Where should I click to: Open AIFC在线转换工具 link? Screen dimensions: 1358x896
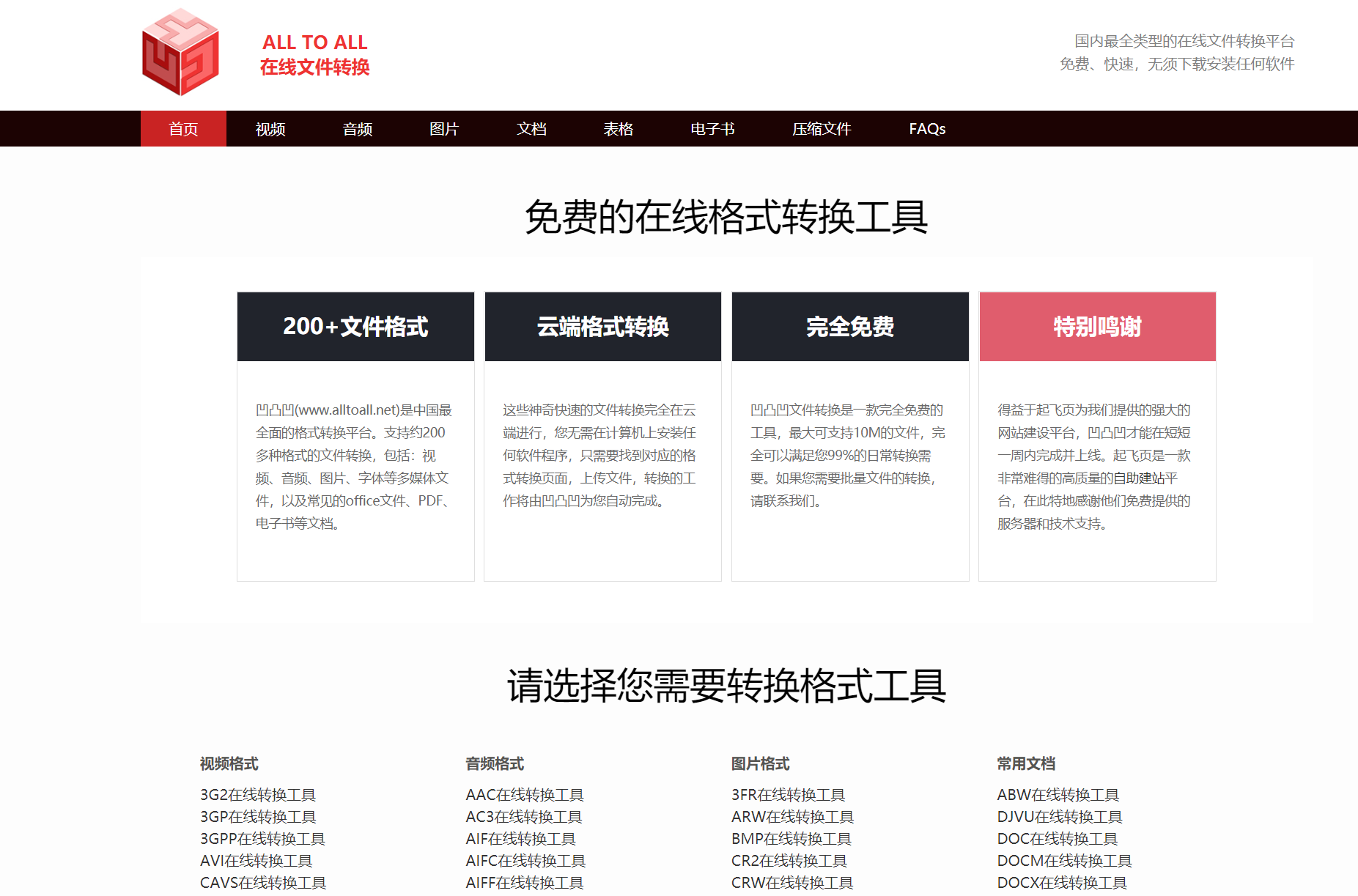(525, 861)
